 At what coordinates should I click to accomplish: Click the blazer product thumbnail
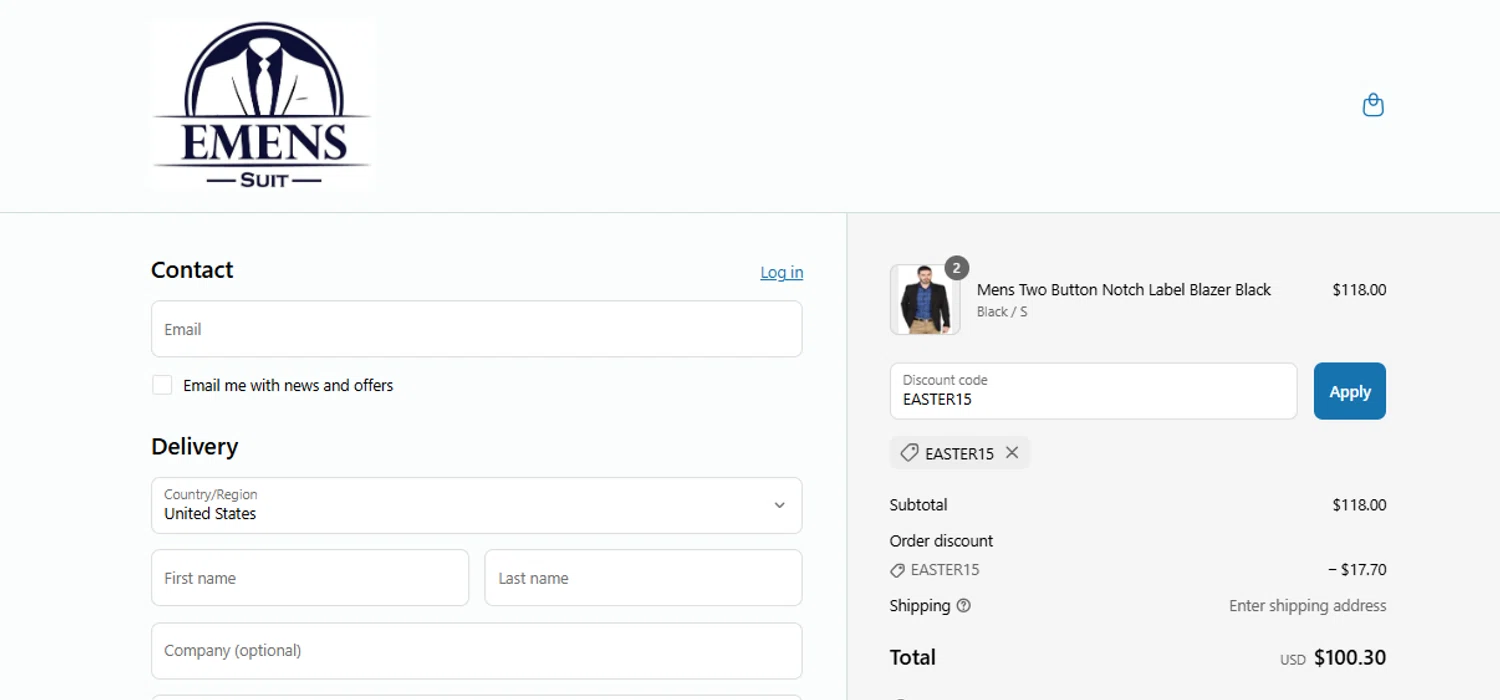925,299
